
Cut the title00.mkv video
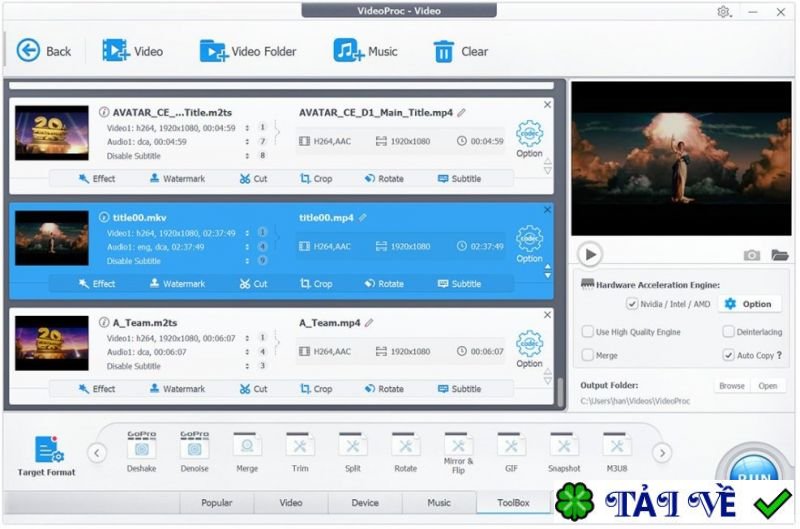254,284
